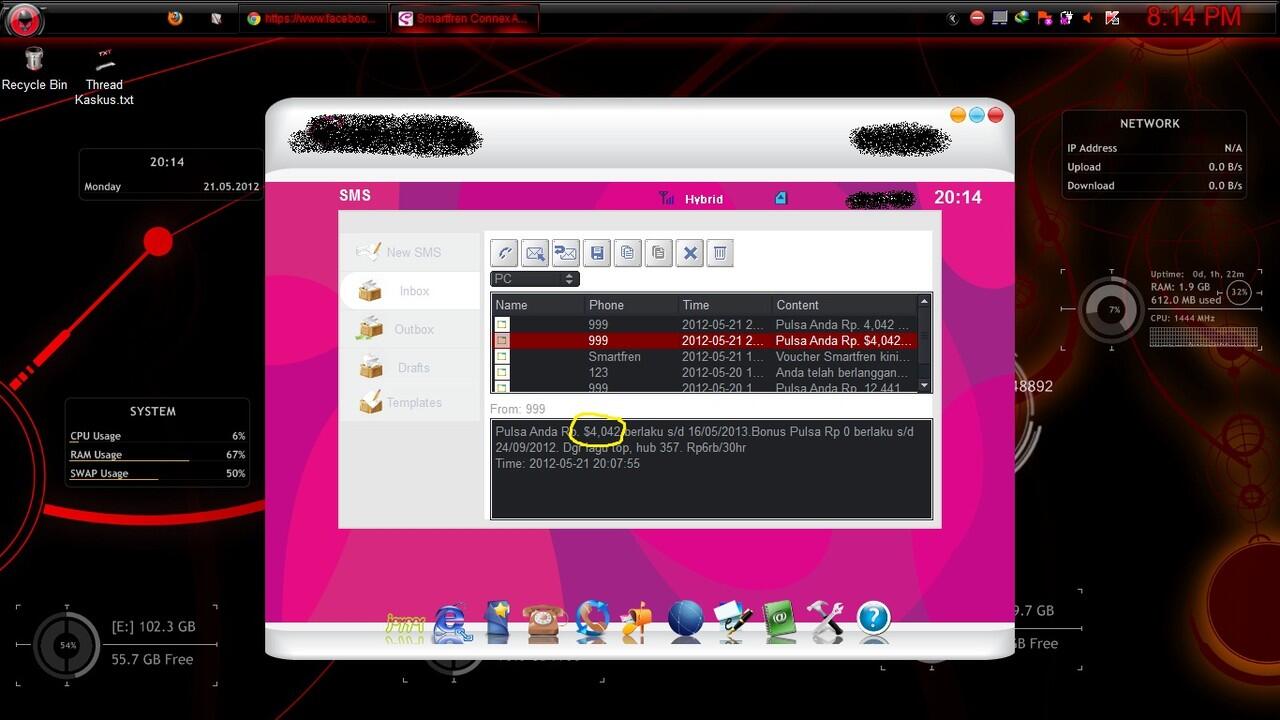Image resolution: width=1280 pixels, height=720 pixels.
Task: Click the RAM Usage bar in System widget
Action: pyautogui.click(x=157, y=455)
